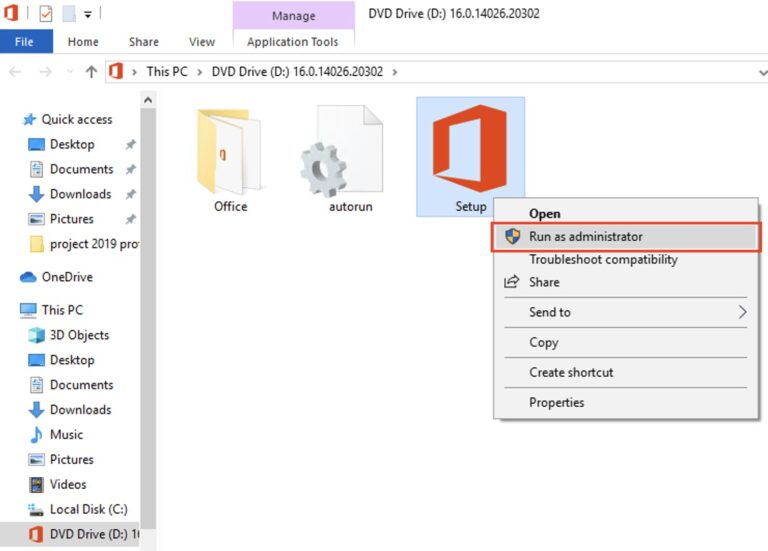This screenshot has width=768, height=551.
Task: Click the Office icon in address bar
Action: point(116,72)
